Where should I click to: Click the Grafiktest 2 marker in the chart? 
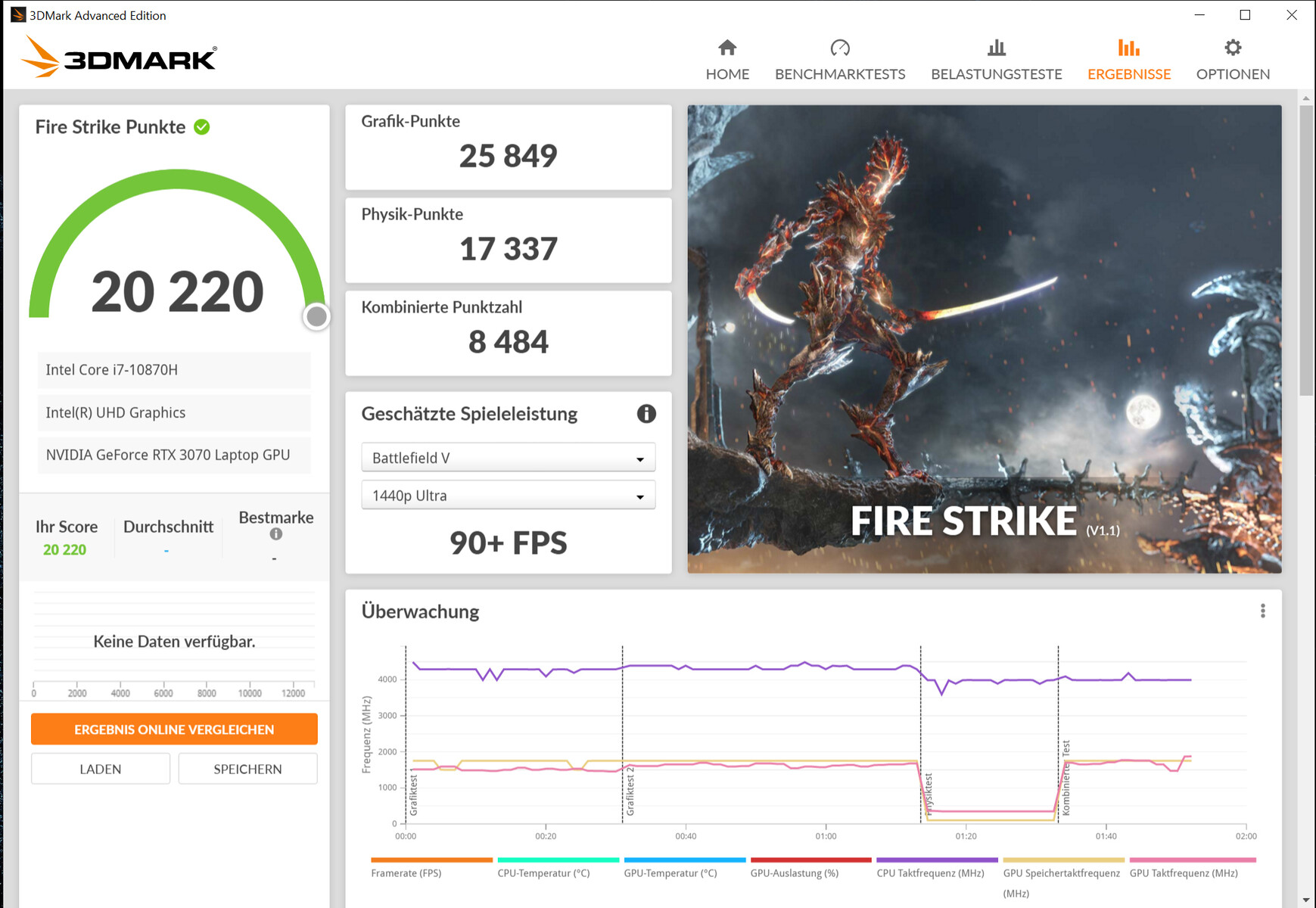tap(630, 791)
